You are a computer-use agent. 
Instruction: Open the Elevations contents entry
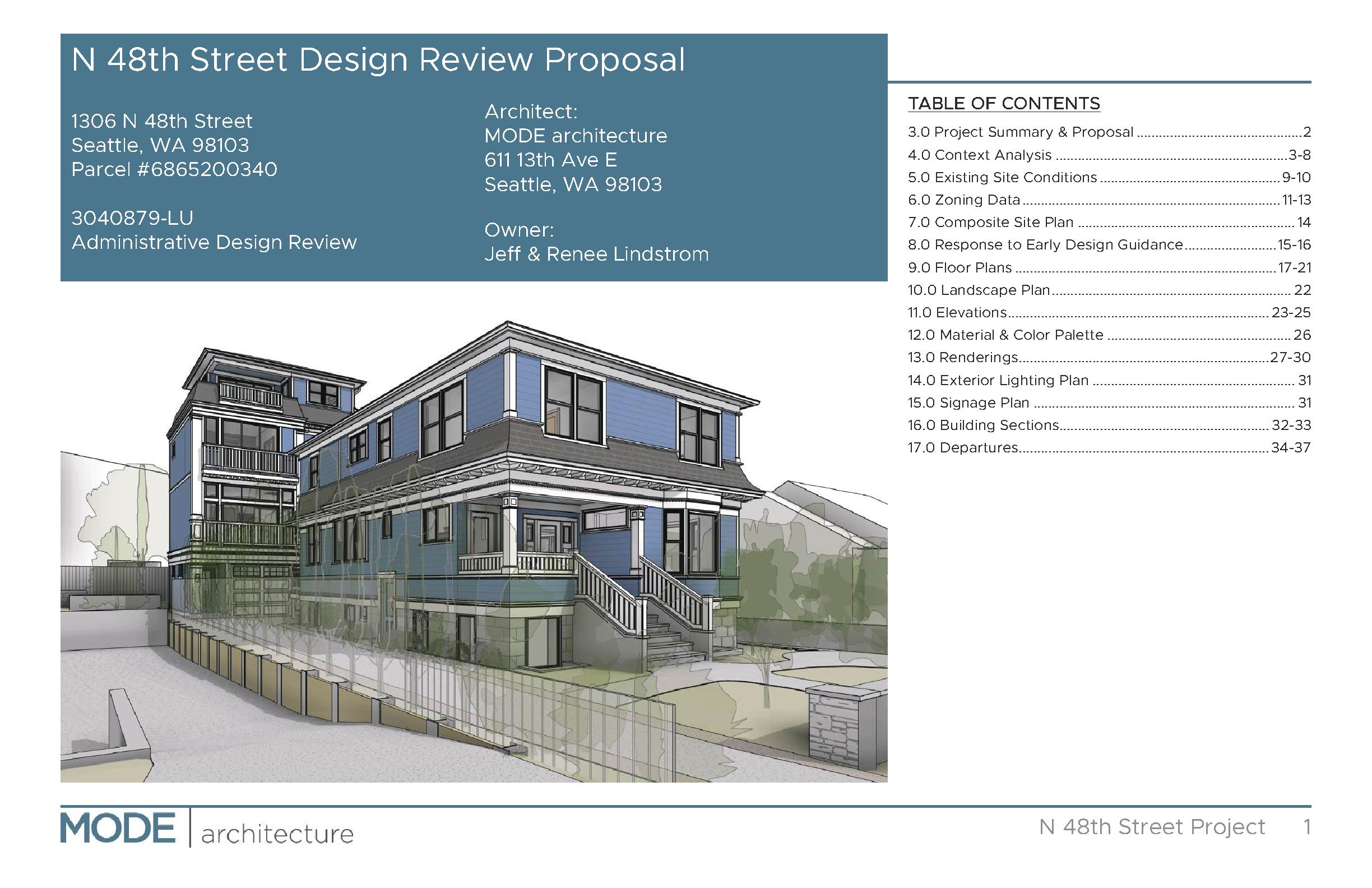click(957, 312)
